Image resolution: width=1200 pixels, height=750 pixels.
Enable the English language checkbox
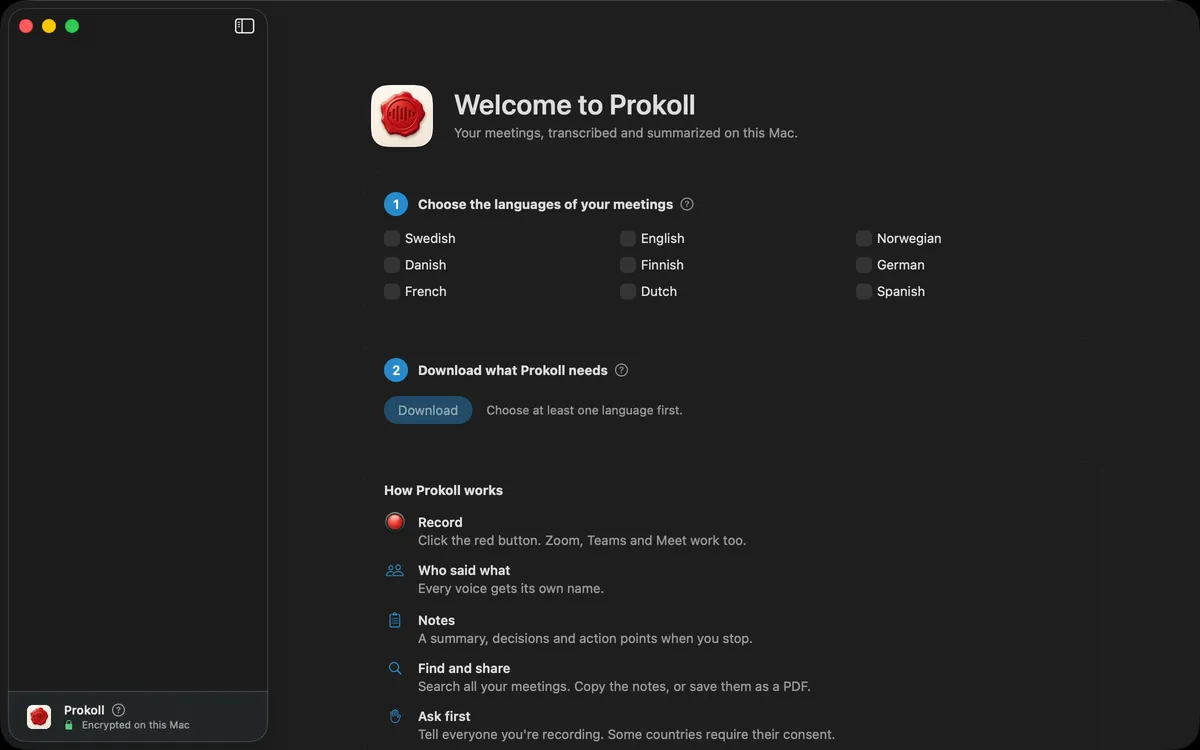[x=628, y=238]
